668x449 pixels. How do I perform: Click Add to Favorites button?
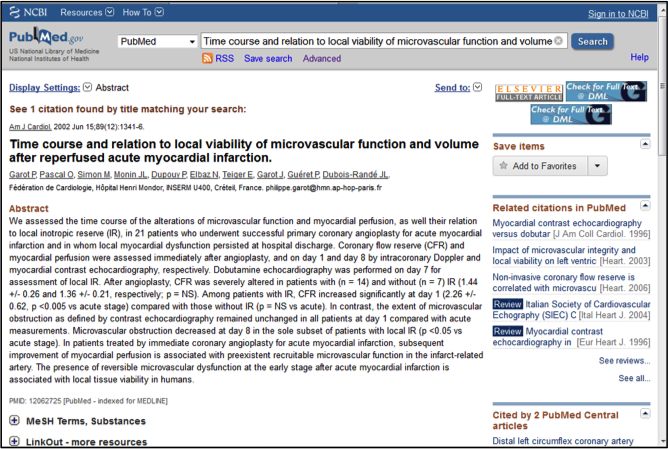click(540, 166)
